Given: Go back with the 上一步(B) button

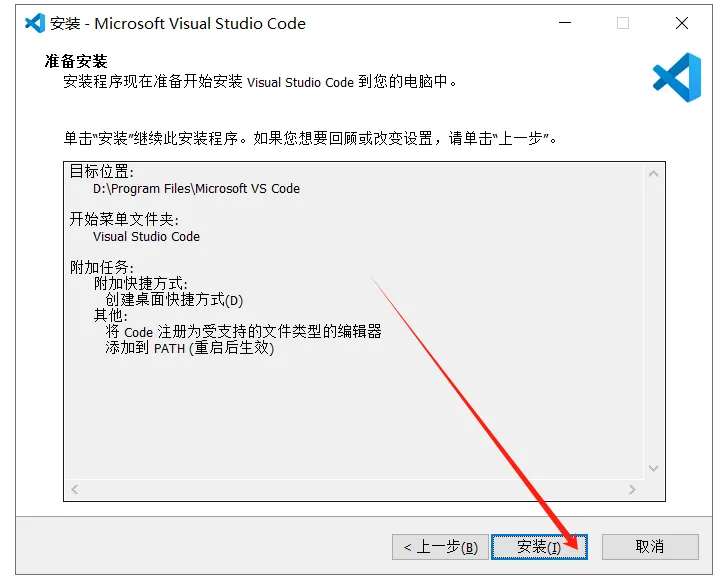Looking at the screenshot, I should 440,547.
